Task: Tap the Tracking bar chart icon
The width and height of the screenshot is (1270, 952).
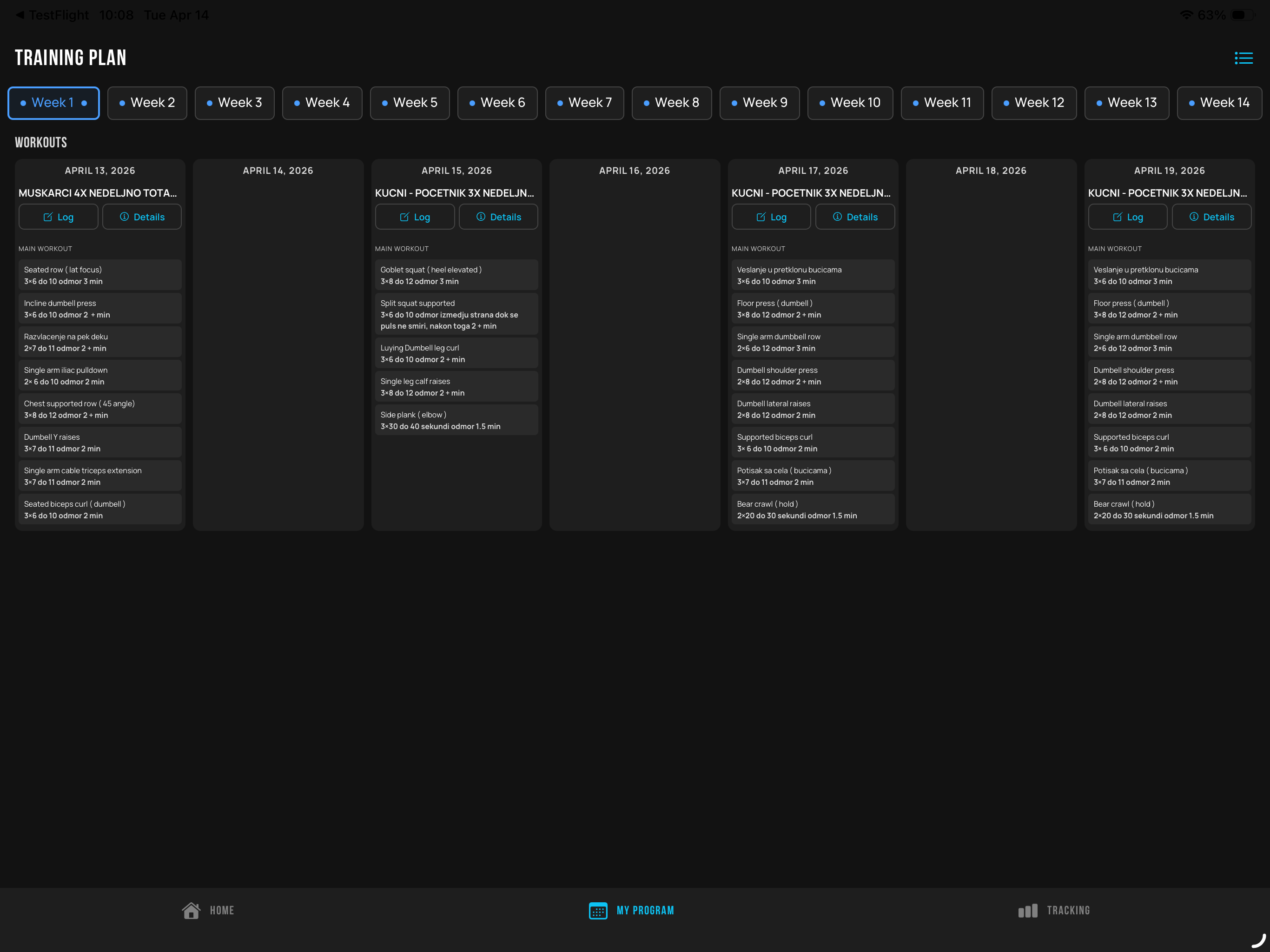Action: pyautogui.click(x=1028, y=910)
